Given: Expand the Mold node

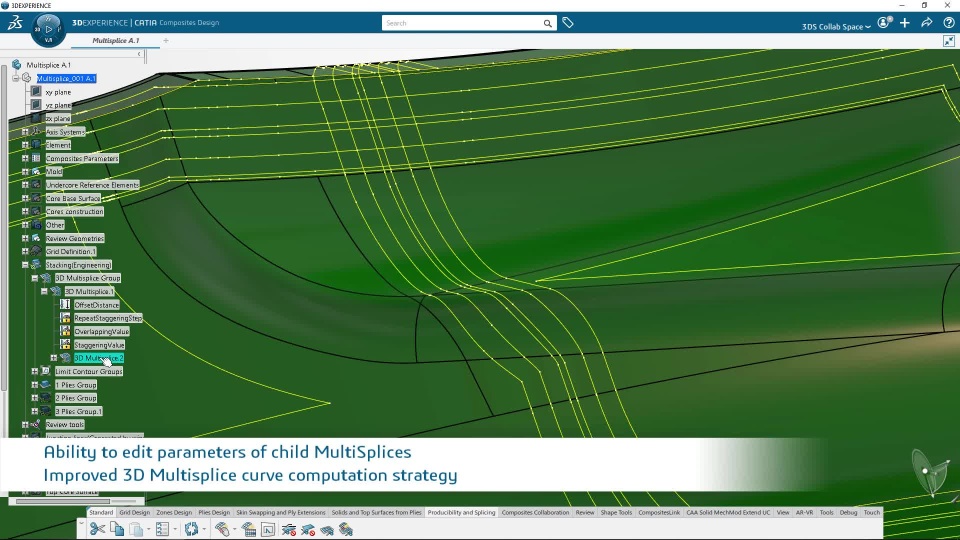Looking at the screenshot, I should (x=25, y=171).
